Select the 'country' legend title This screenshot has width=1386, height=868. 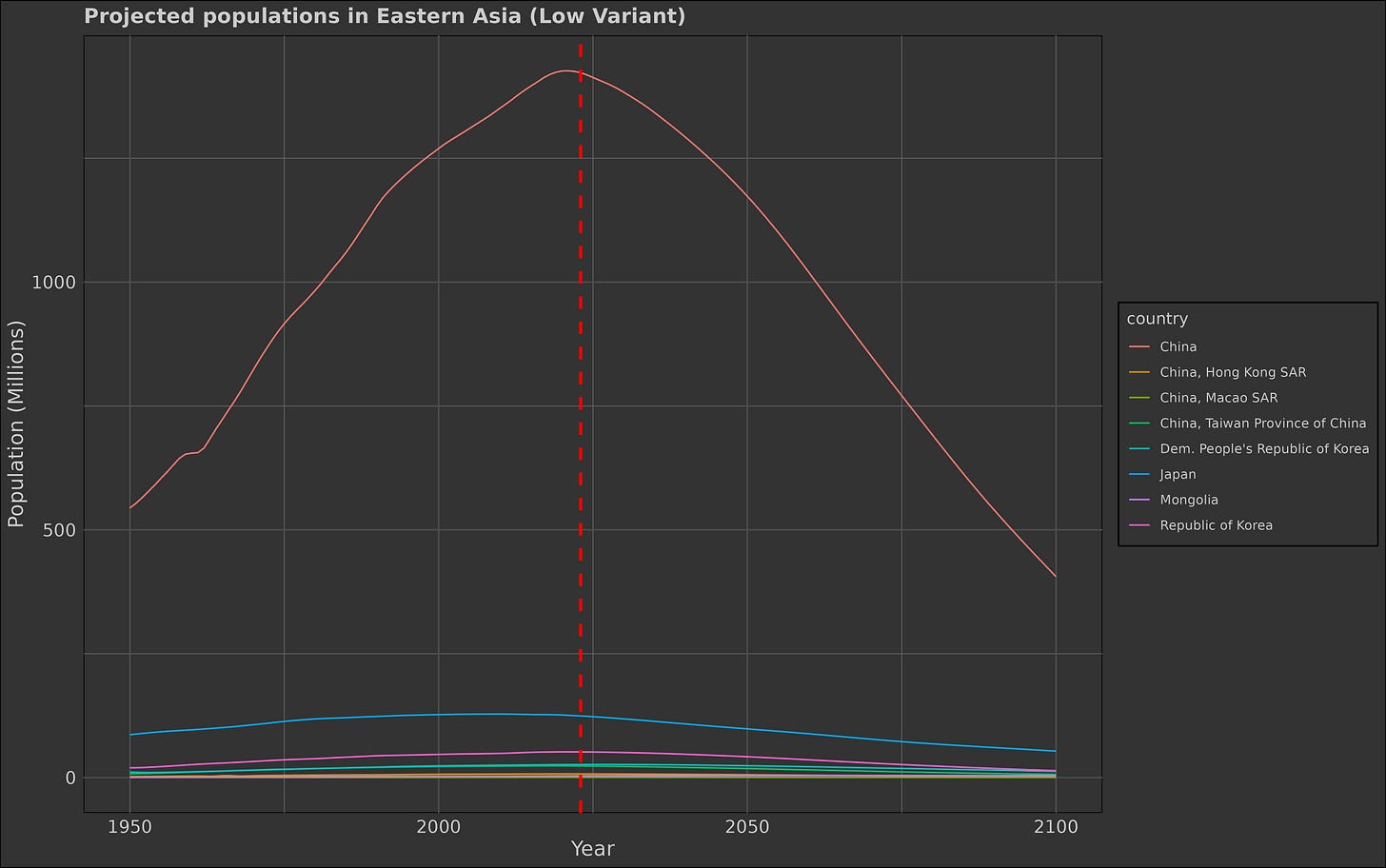(1157, 319)
